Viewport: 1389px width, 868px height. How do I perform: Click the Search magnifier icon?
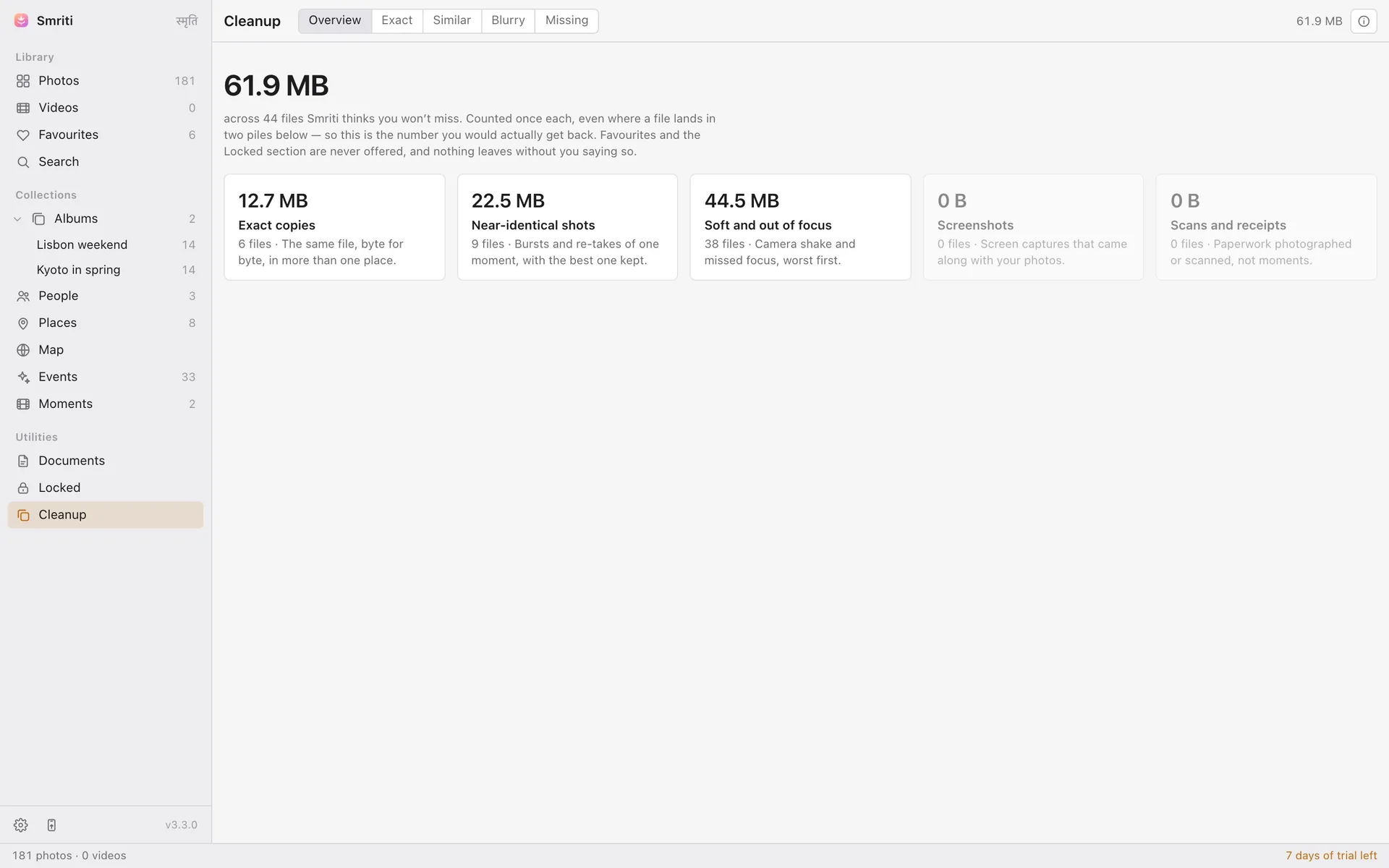click(x=23, y=162)
